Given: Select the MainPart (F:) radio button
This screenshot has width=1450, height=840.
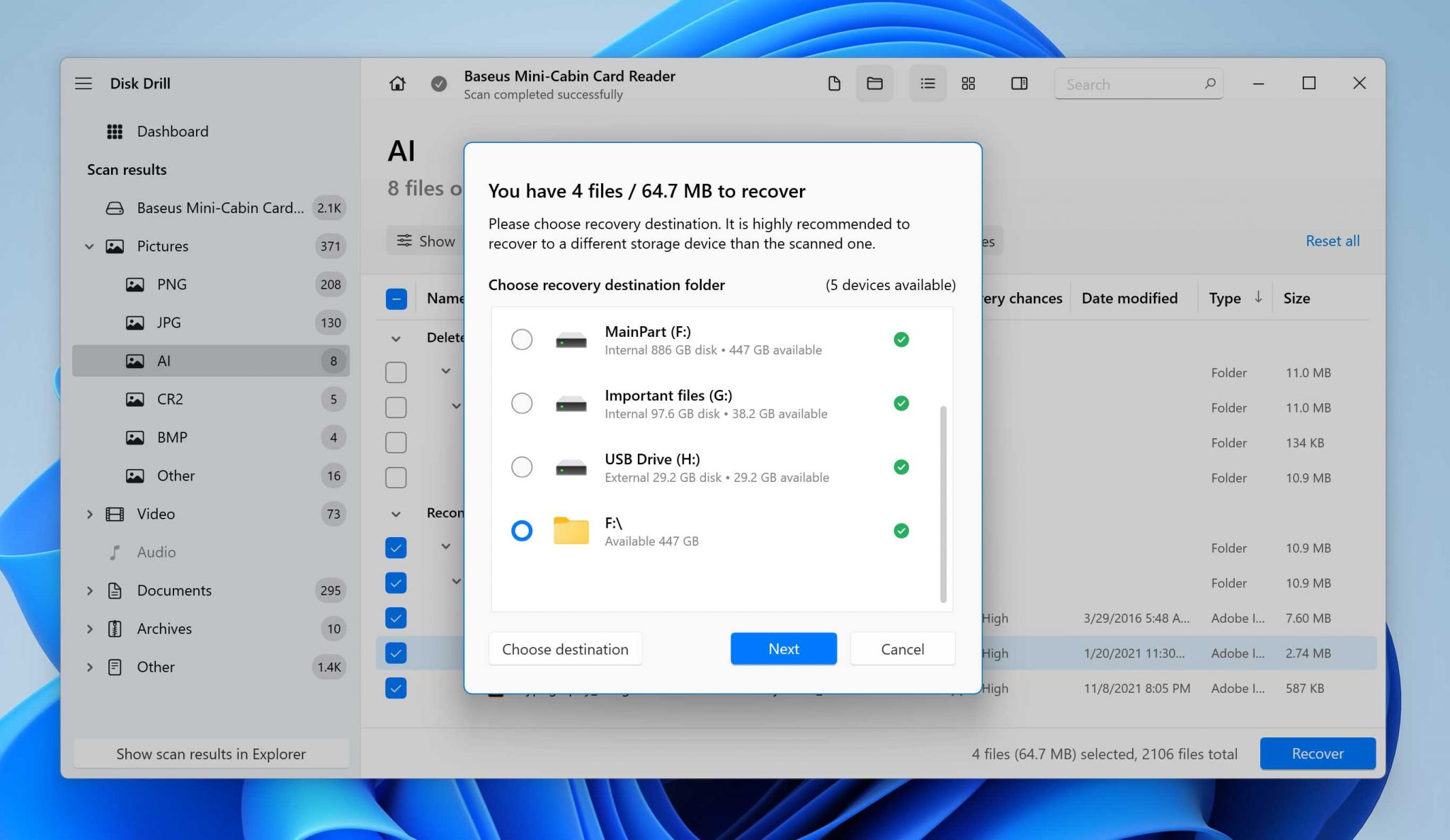Looking at the screenshot, I should pyautogui.click(x=522, y=340).
